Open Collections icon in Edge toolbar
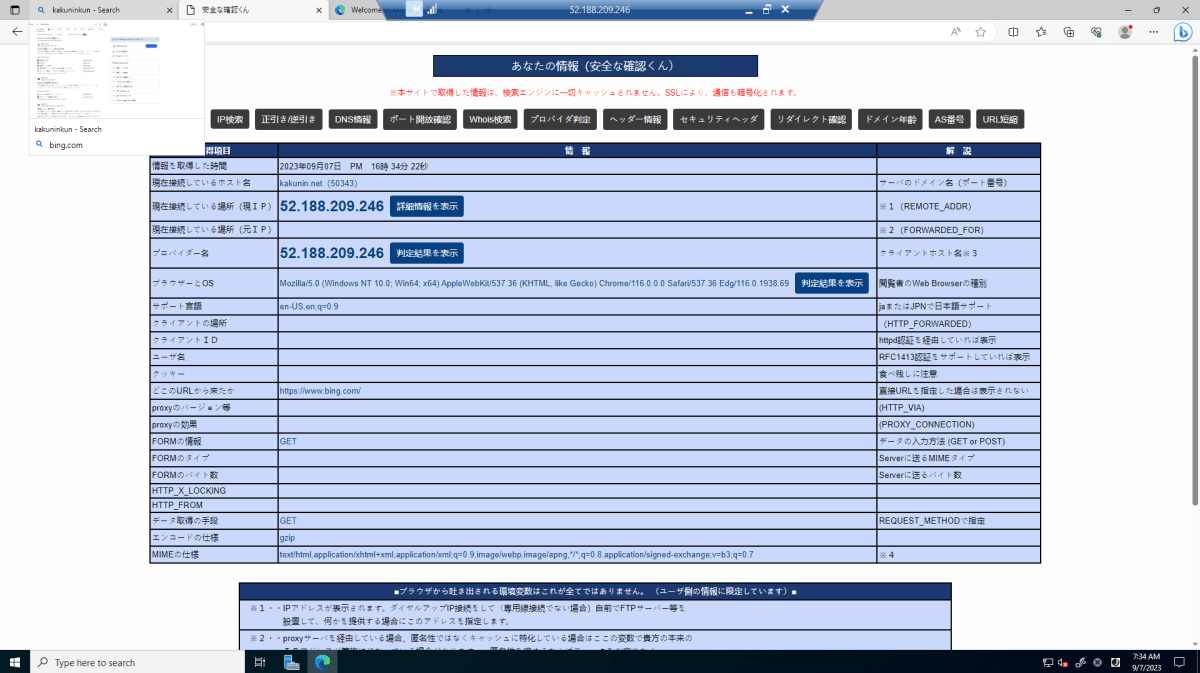Image resolution: width=1200 pixels, height=673 pixels. 1069,32
